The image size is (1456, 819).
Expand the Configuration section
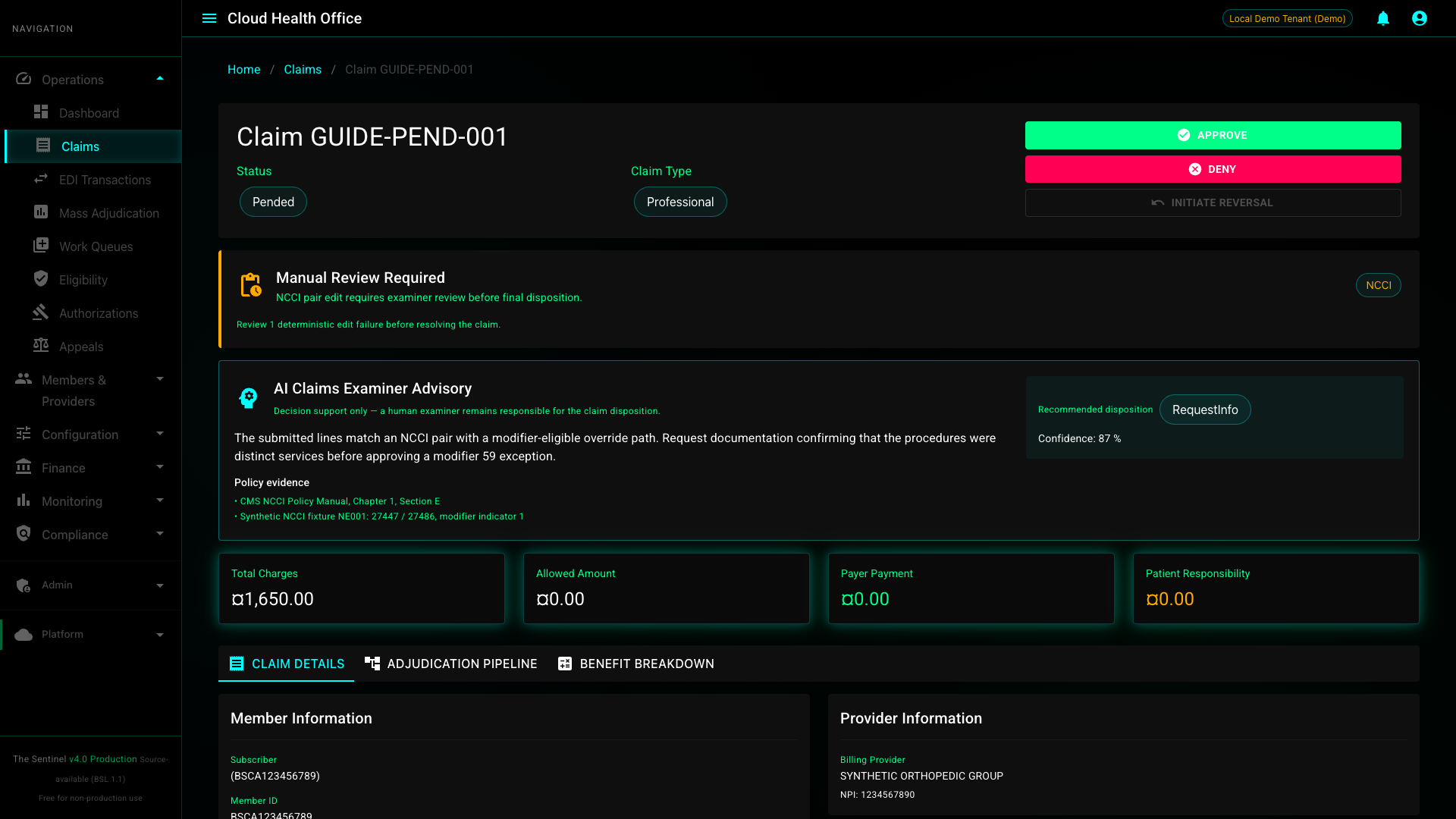(x=160, y=434)
